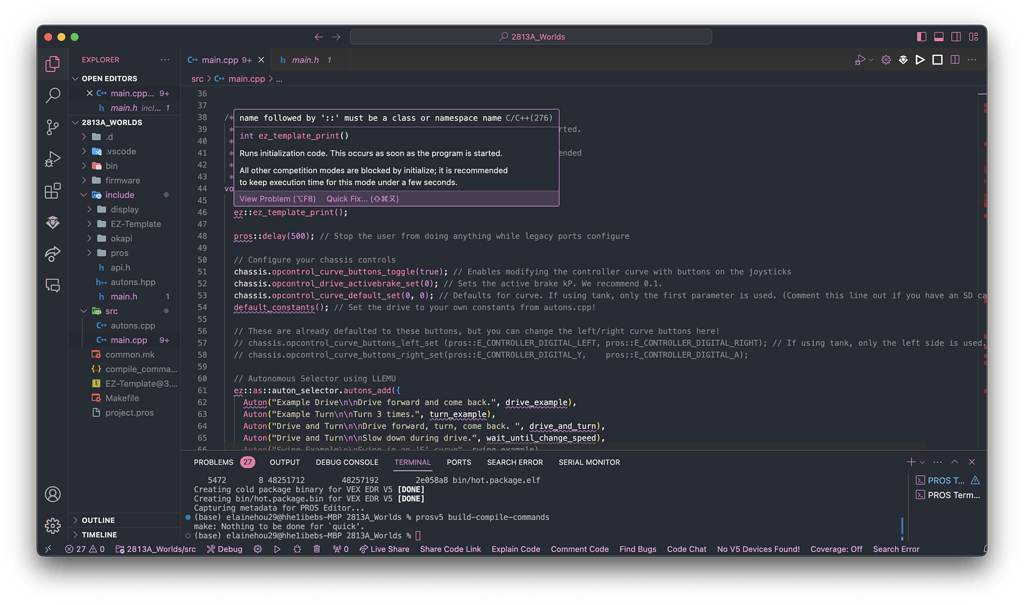Open the Search view in the activity bar

[x=52, y=97]
